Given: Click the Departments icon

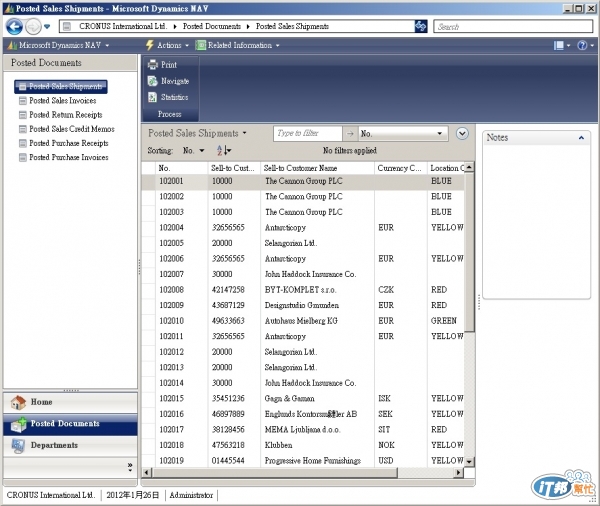Looking at the screenshot, I should [x=18, y=446].
